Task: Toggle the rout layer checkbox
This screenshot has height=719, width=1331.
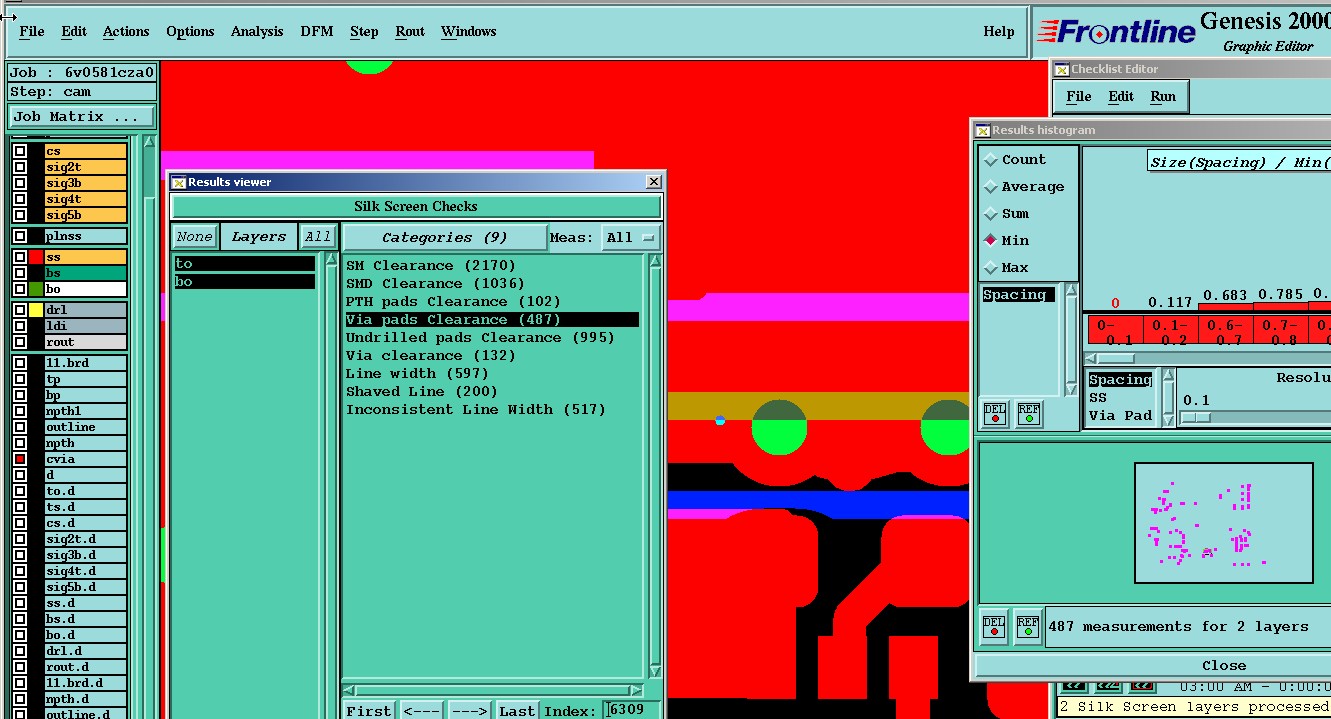Action: [x=20, y=342]
